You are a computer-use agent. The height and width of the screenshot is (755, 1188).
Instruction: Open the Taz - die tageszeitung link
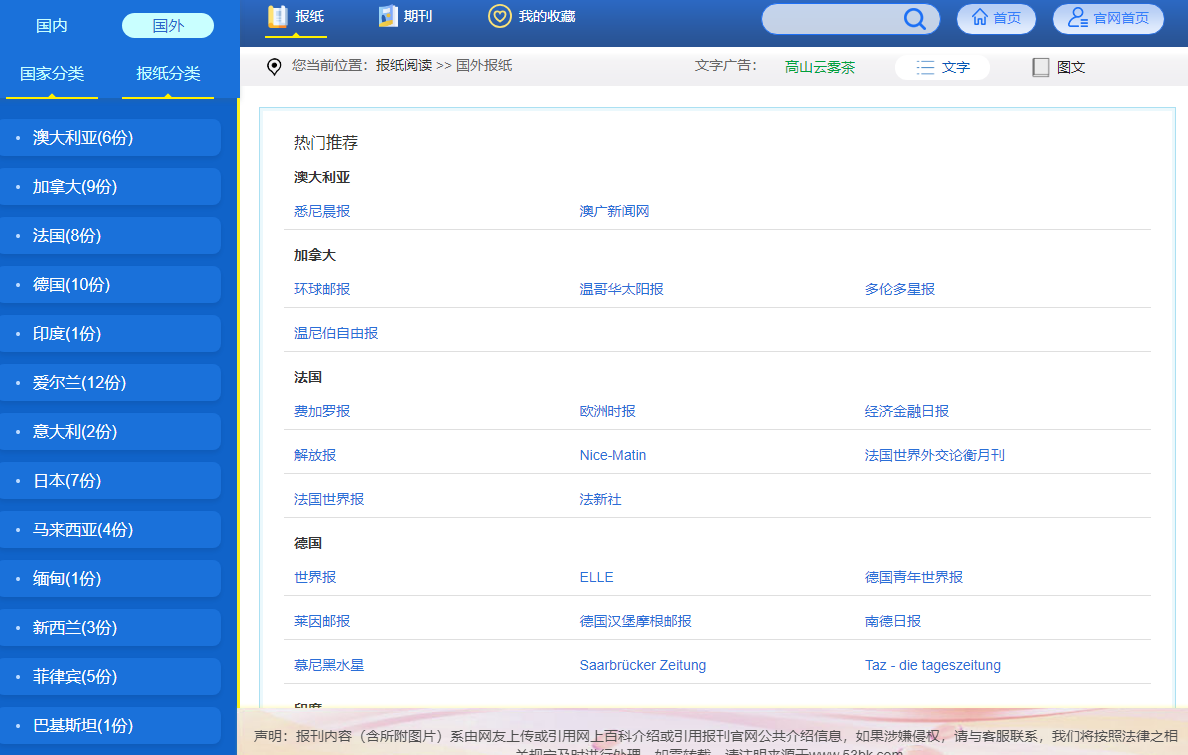tap(933, 666)
